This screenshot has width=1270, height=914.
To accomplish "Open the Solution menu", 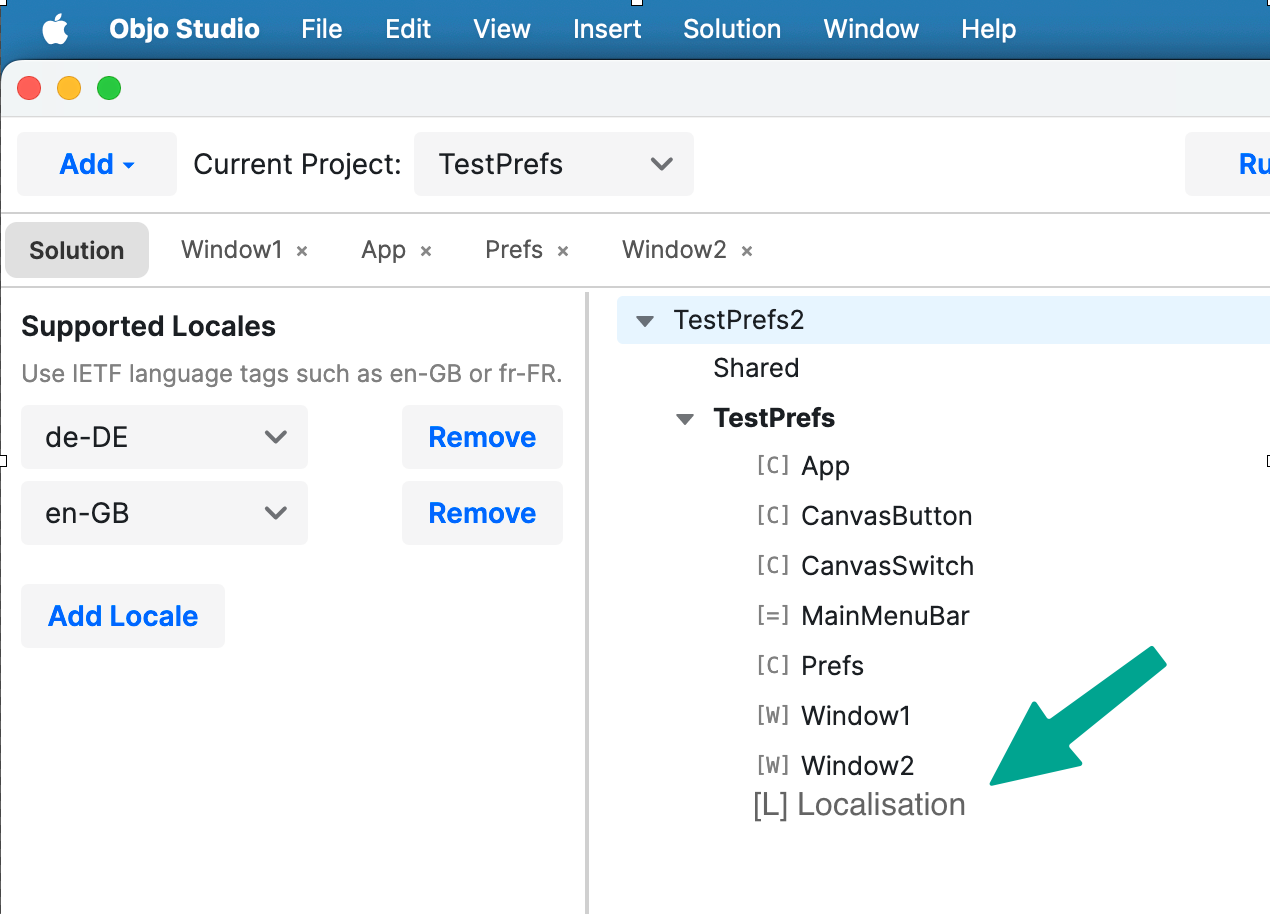I will [x=732, y=29].
